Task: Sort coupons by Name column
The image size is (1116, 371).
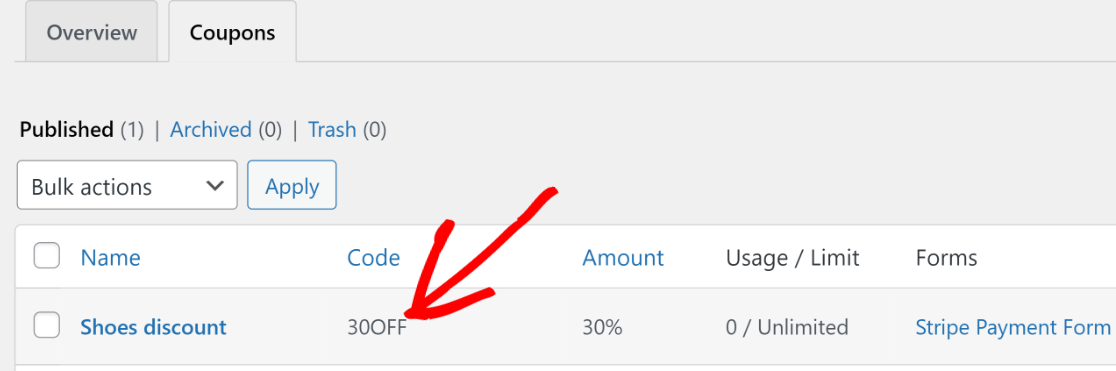Action: coord(110,257)
